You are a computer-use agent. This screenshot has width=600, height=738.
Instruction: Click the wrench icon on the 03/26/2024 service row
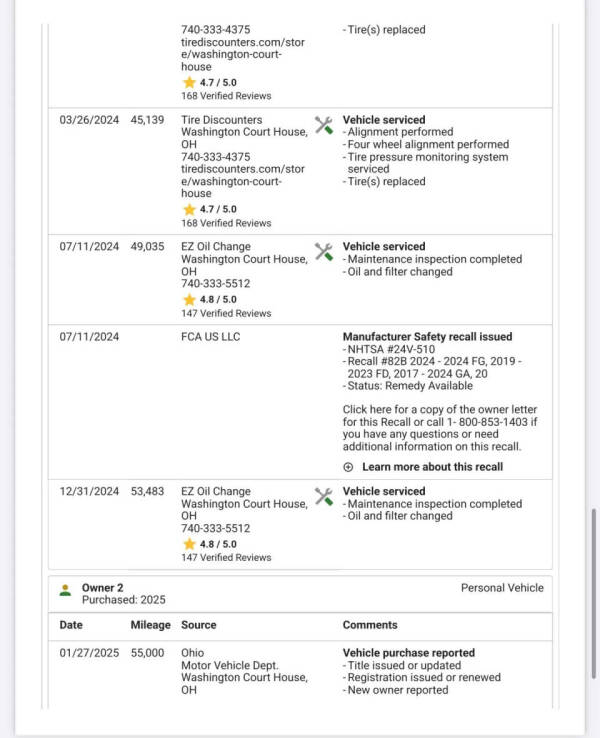[x=323, y=125]
